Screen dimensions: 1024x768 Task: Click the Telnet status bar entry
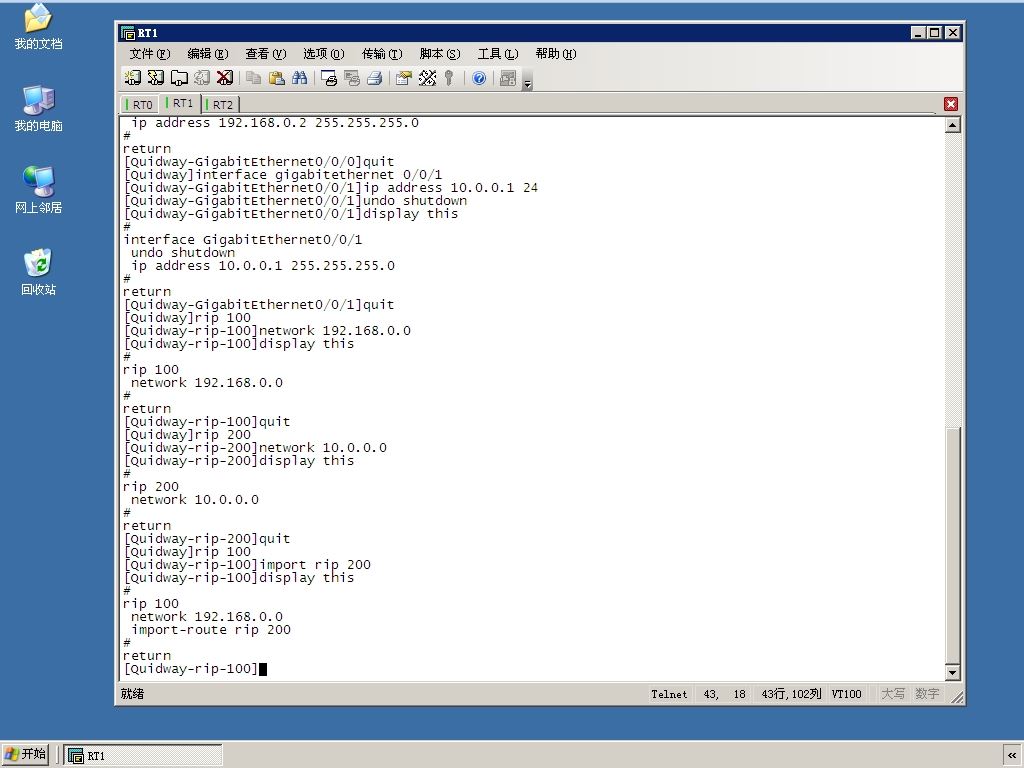[669, 694]
